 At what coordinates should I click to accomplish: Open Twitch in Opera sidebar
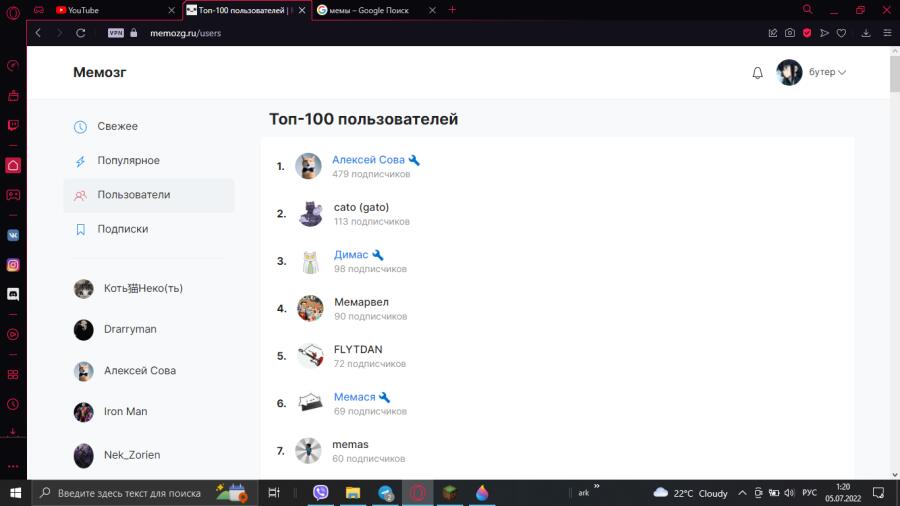tap(13, 125)
